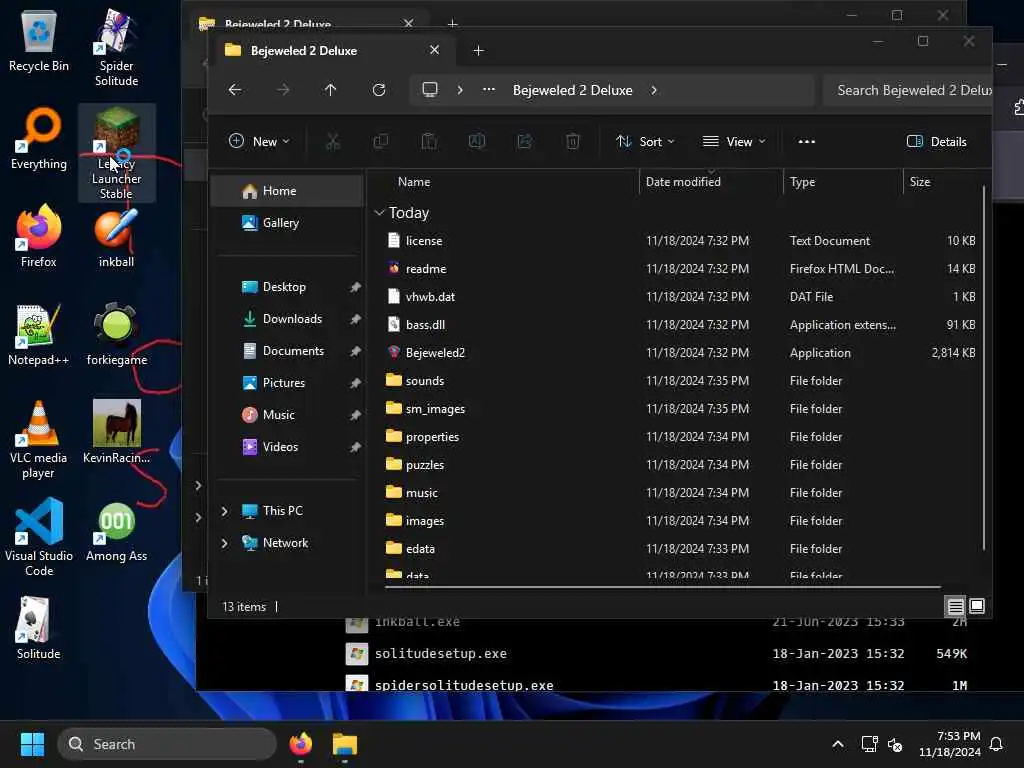
Task: Expand This PC in navigation pane
Action: pos(225,511)
